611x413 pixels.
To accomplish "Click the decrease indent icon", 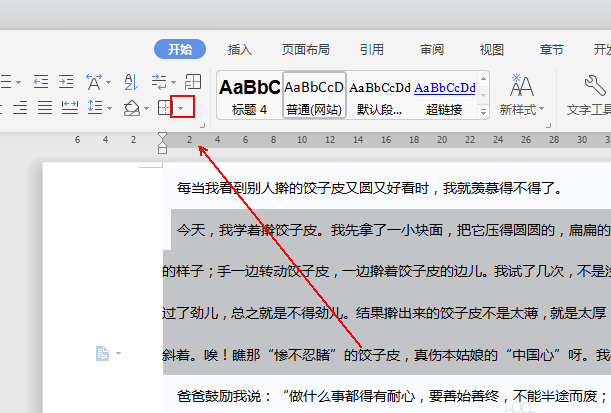I will point(41,82).
